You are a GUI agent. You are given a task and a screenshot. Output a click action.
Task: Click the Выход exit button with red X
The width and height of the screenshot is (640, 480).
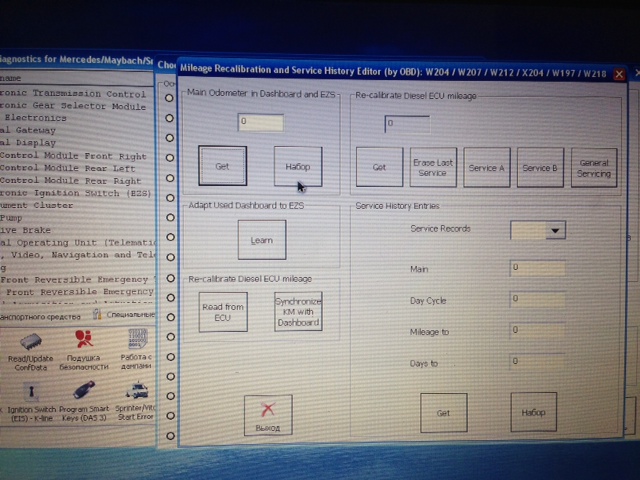pyautogui.click(x=268, y=415)
